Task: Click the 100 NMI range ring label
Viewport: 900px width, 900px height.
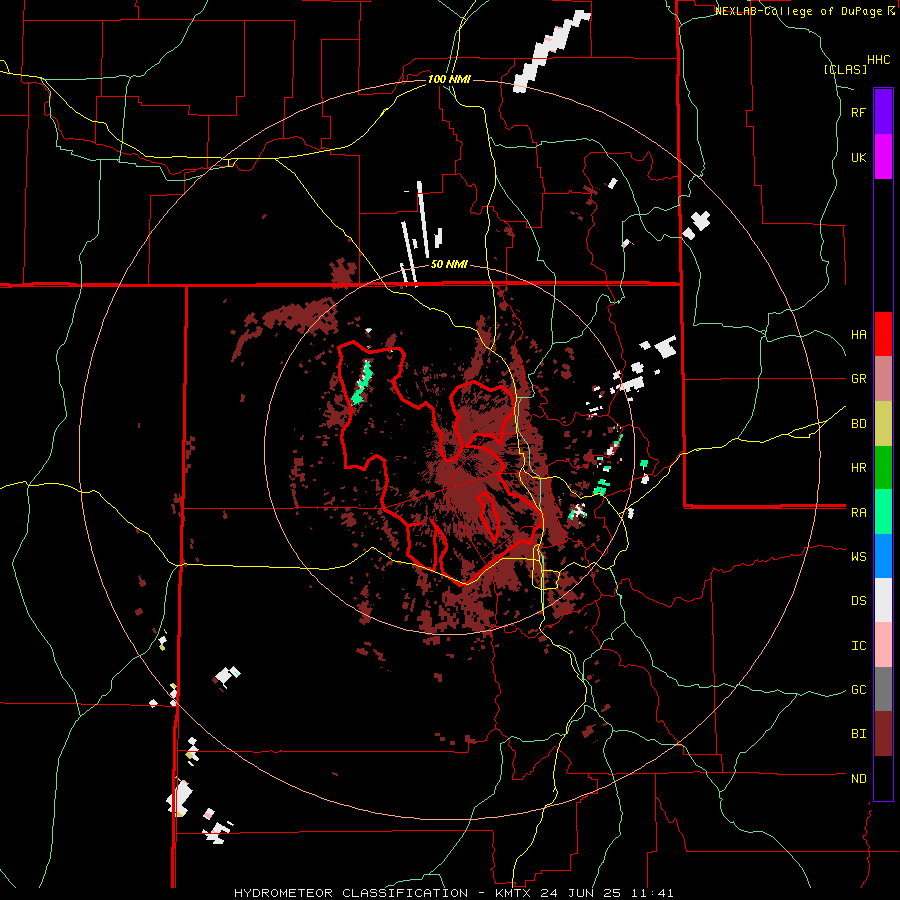Action: (x=449, y=79)
